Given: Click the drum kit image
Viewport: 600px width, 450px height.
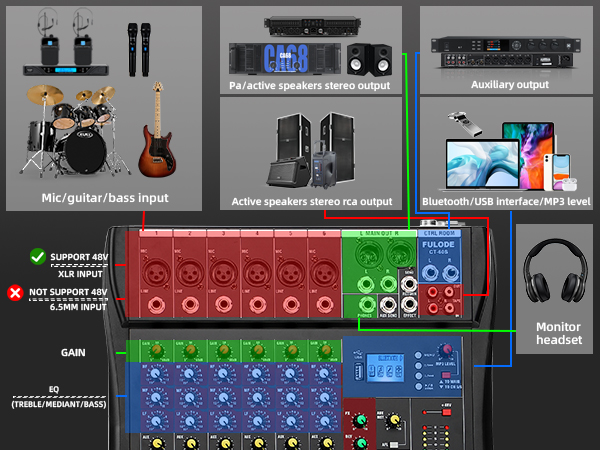Looking at the screenshot, I should (x=75, y=131).
